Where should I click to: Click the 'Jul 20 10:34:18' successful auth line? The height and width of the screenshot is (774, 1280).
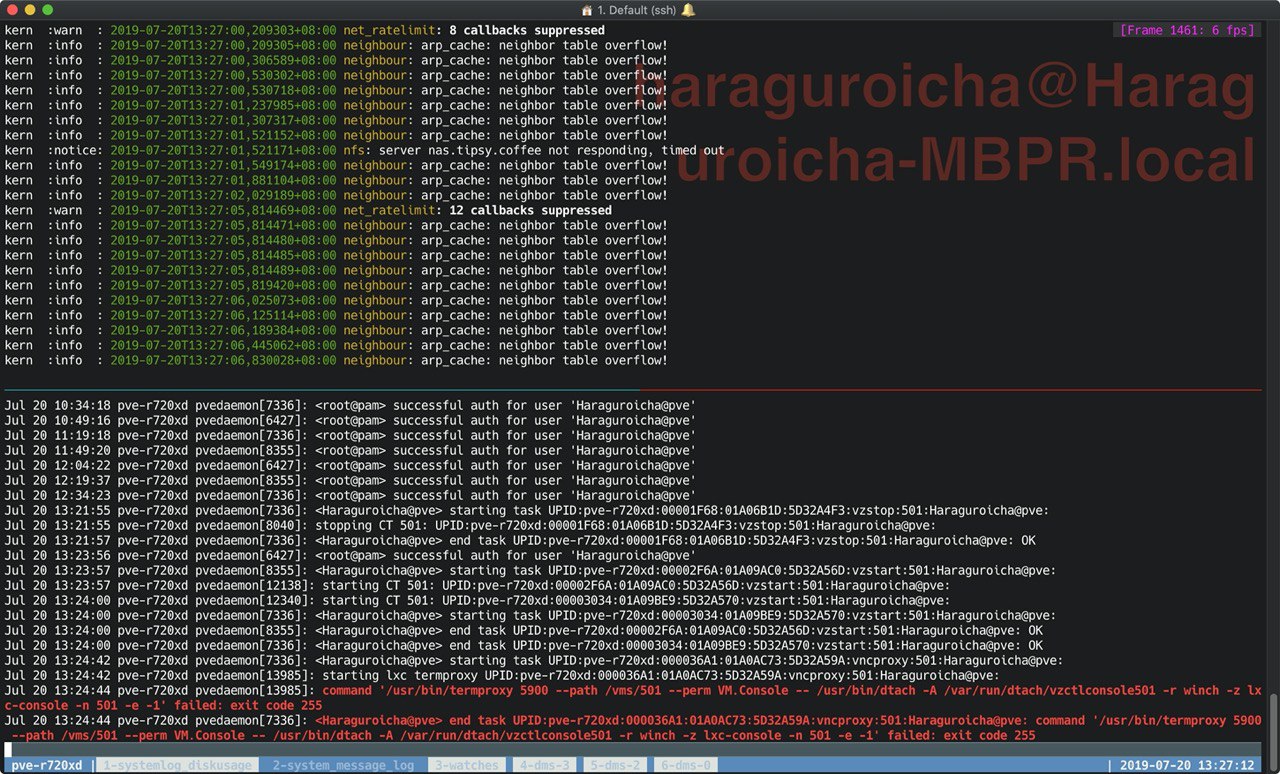tap(350, 405)
